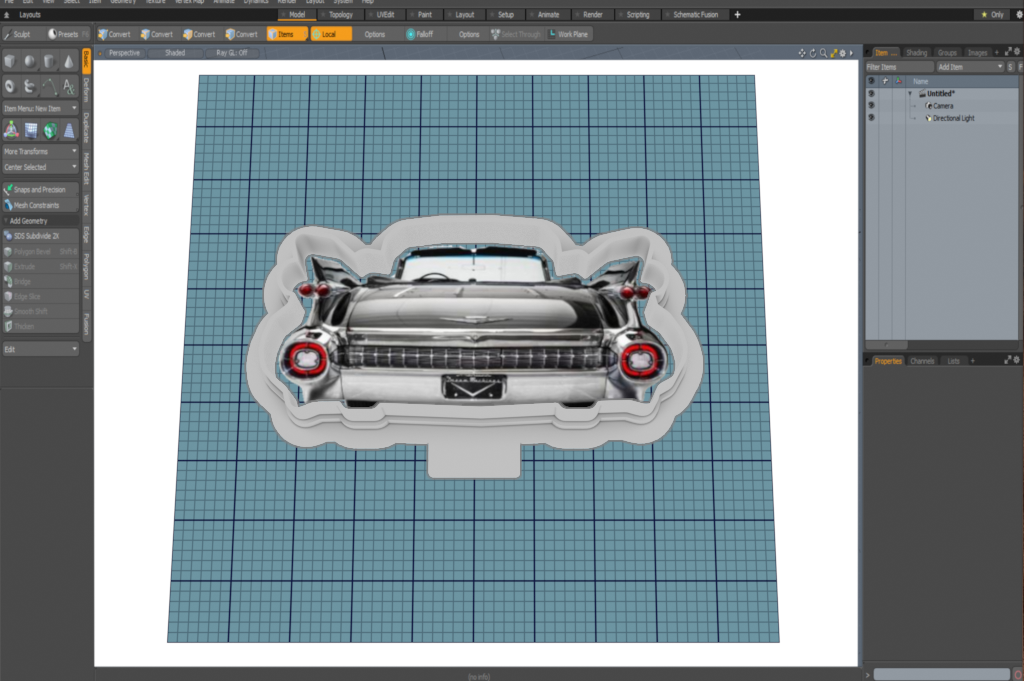Activate the Text tool icon
The image size is (1024, 681).
[68, 86]
